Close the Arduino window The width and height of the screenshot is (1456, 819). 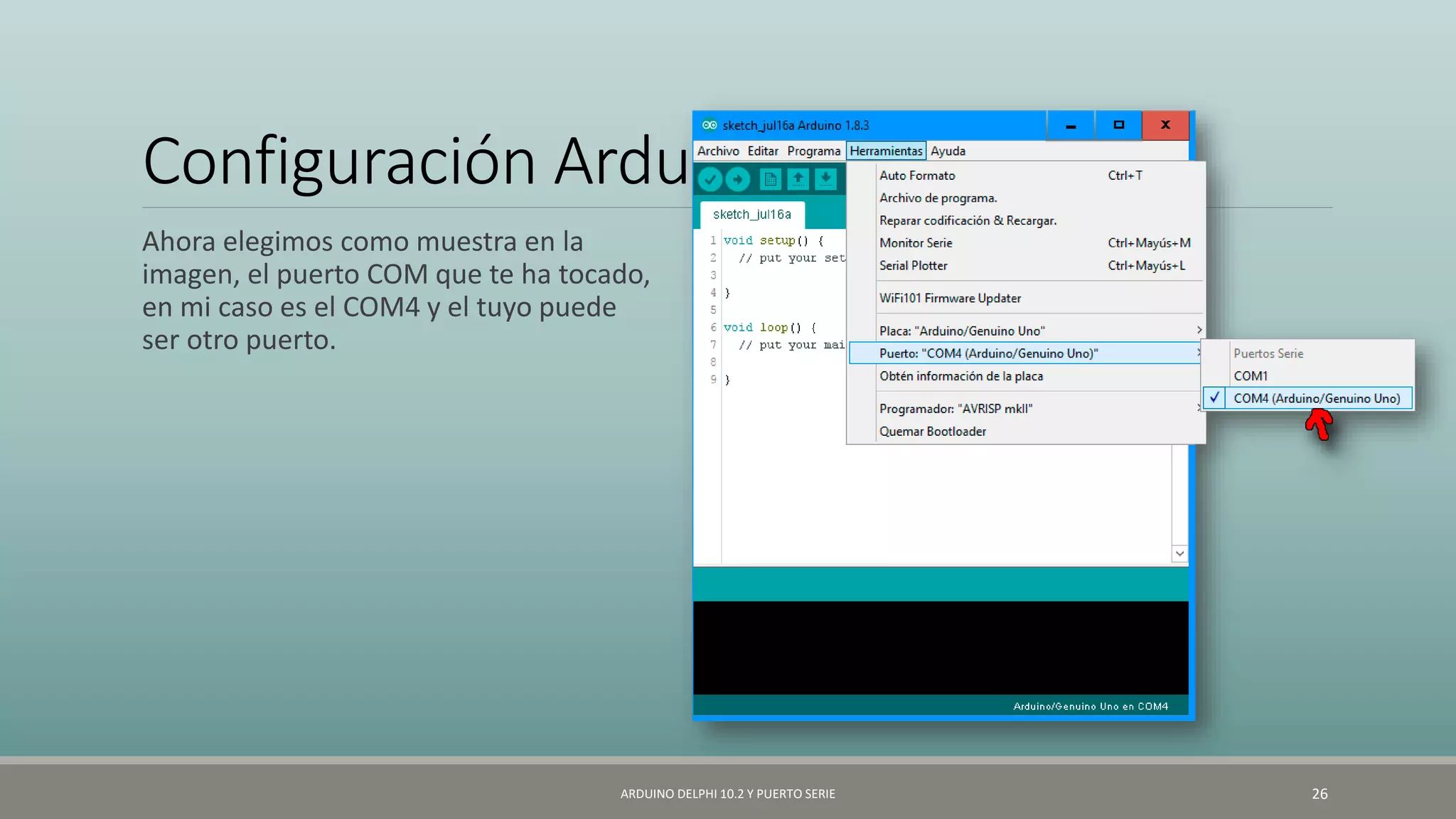(x=1165, y=126)
